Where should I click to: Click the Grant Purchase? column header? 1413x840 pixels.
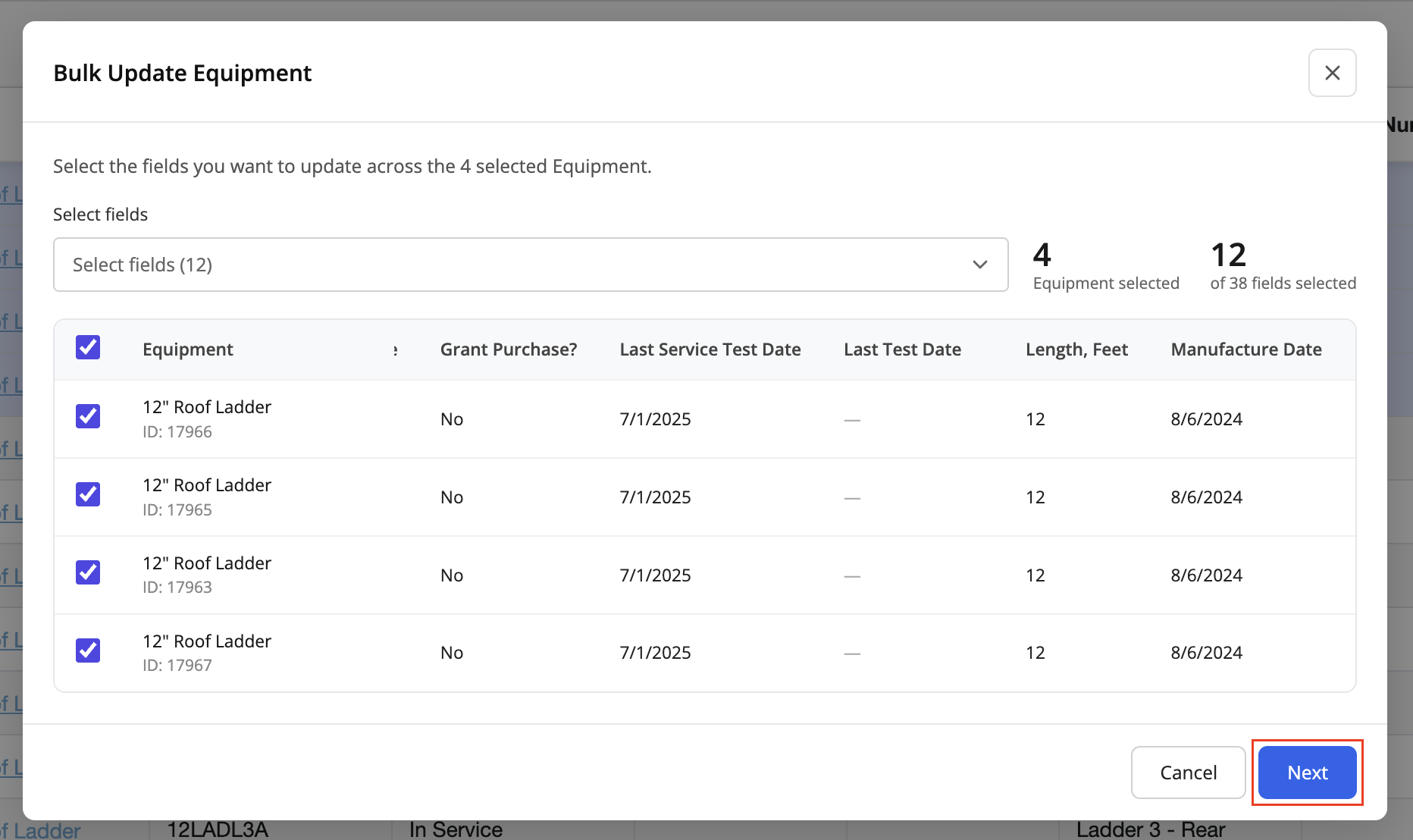pos(509,349)
